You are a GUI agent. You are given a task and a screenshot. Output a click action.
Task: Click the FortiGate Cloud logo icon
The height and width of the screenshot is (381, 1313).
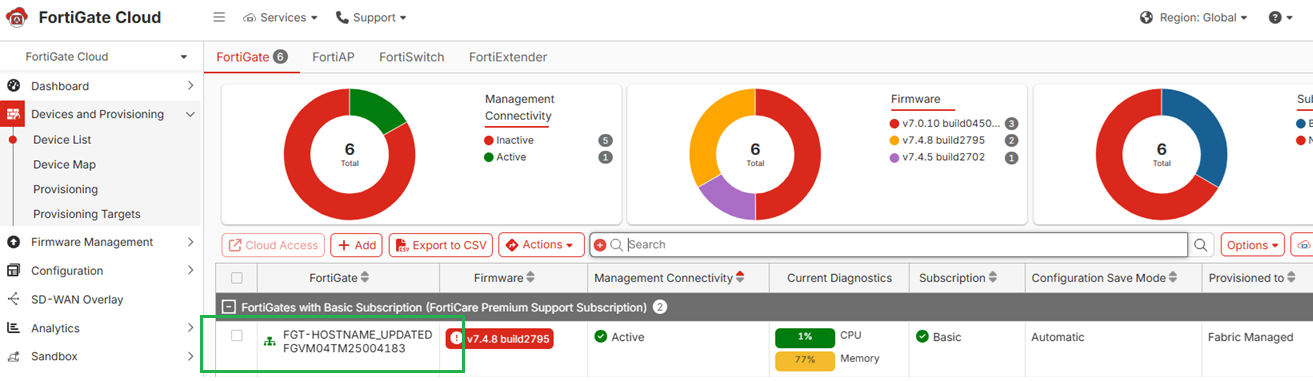pos(17,18)
